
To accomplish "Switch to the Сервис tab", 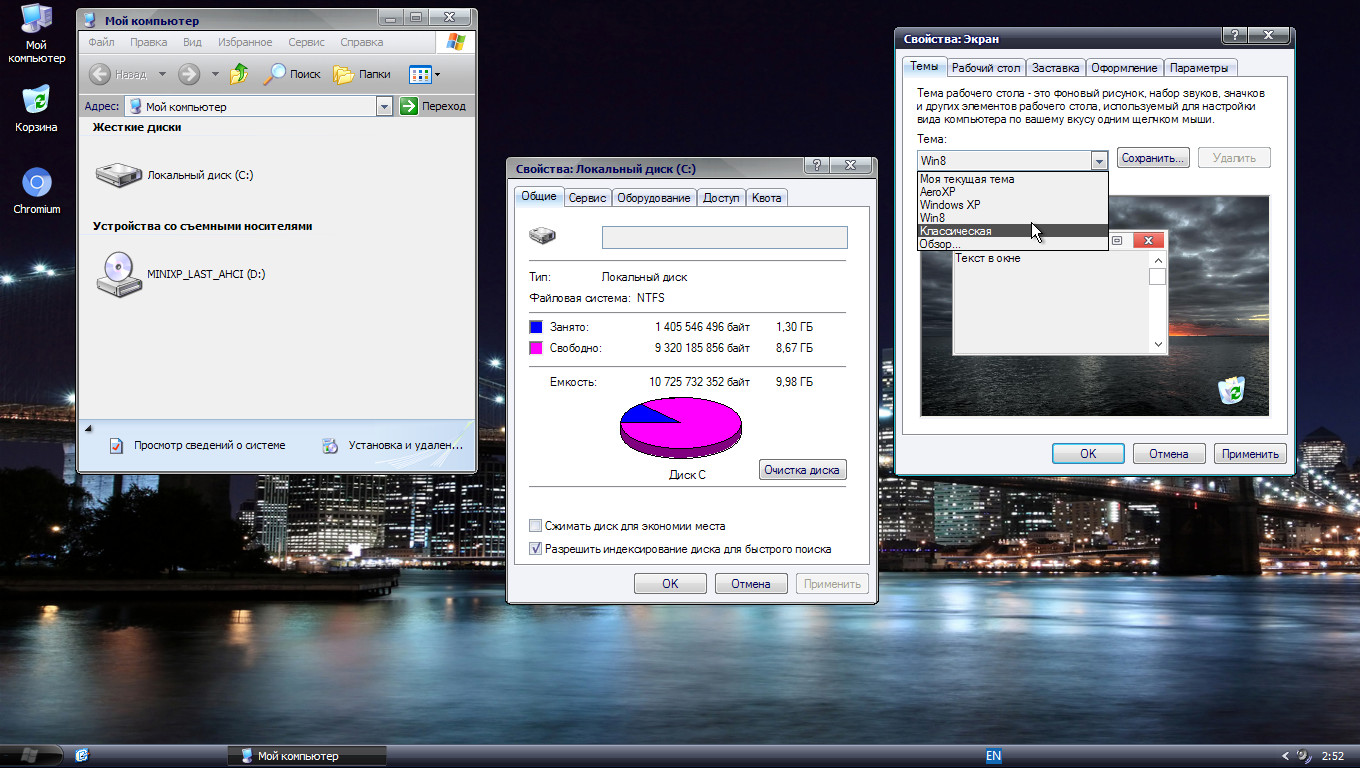I will click(587, 198).
